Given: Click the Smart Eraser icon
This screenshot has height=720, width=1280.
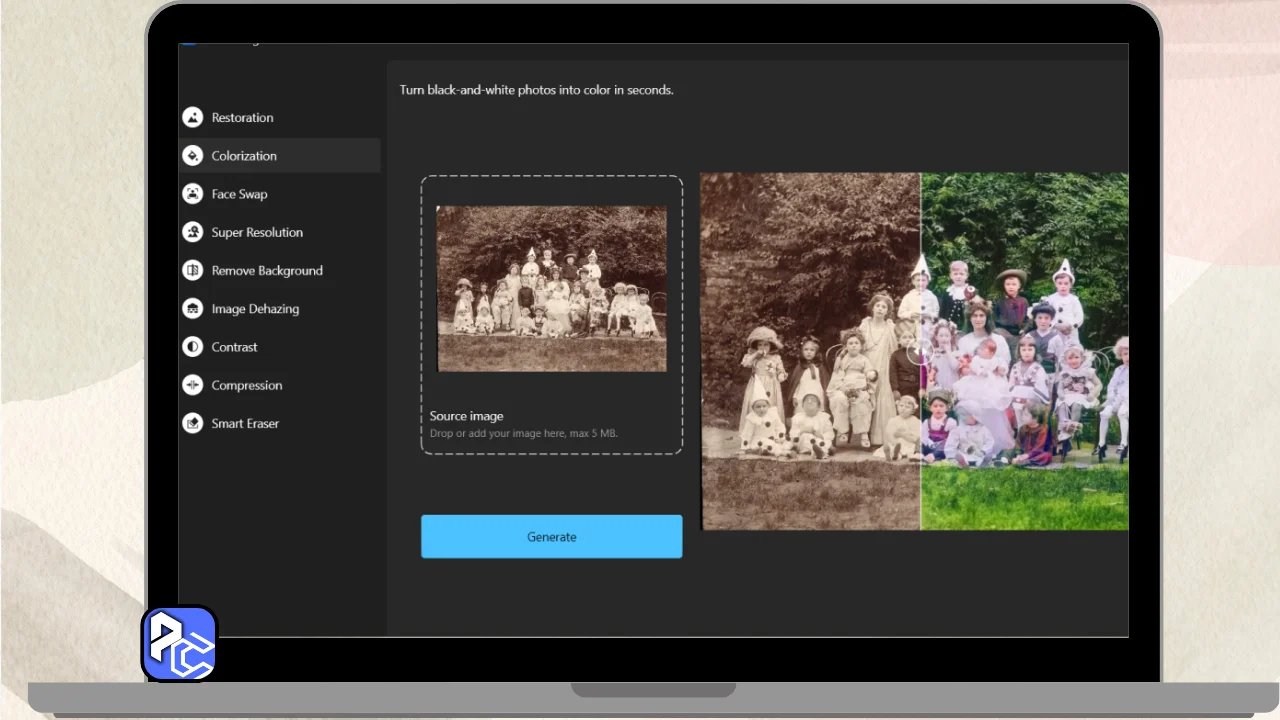Looking at the screenshot, I should tap(192, 424).
